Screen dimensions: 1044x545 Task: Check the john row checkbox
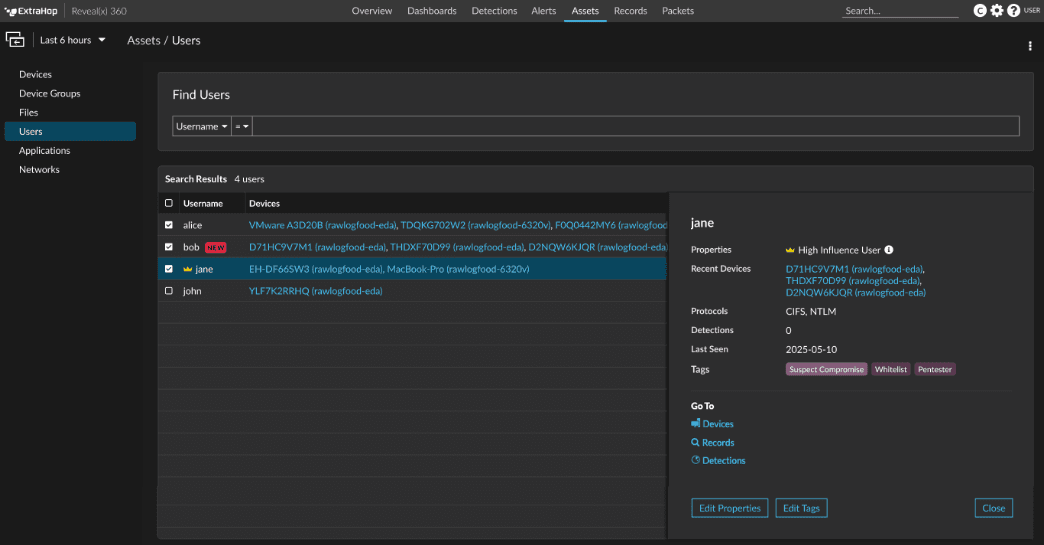[168, 291]
